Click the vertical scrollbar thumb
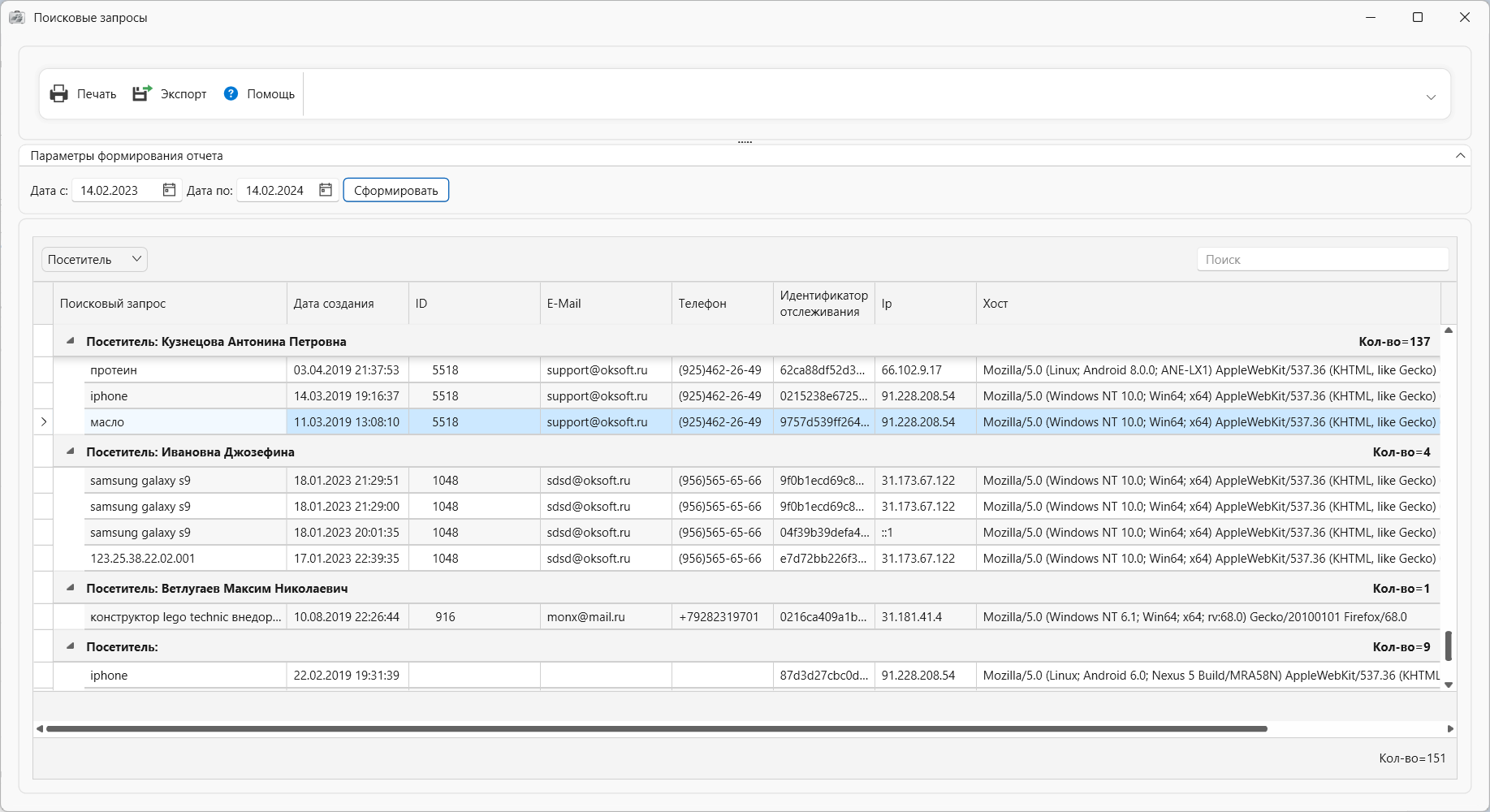 (x=1449, y=646)
